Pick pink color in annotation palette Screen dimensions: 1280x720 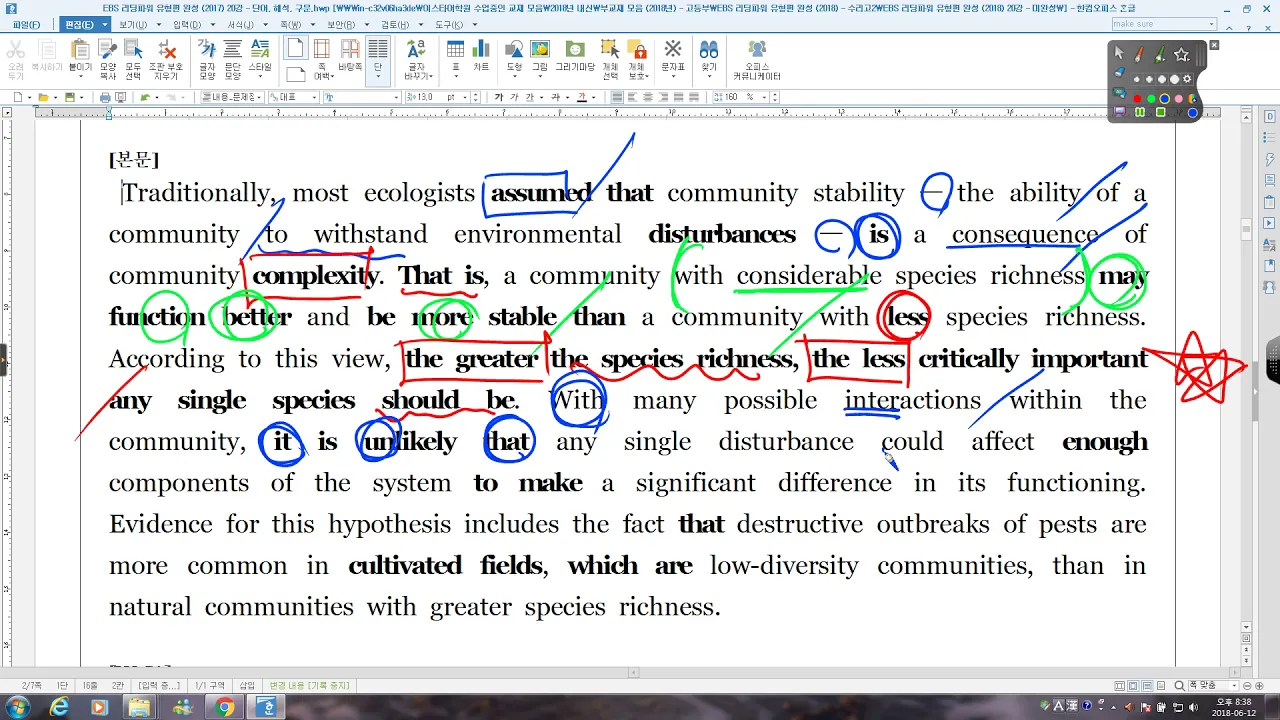1179,98
